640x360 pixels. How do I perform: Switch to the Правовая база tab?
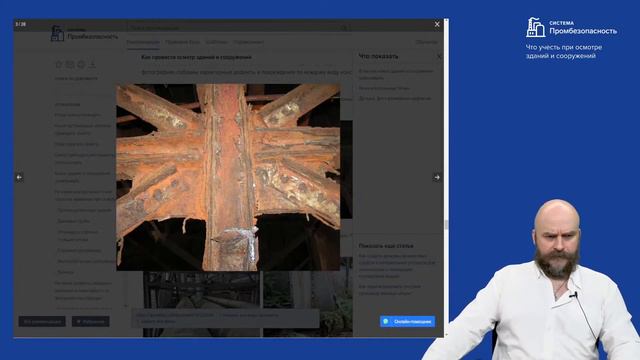pos(182,42)
